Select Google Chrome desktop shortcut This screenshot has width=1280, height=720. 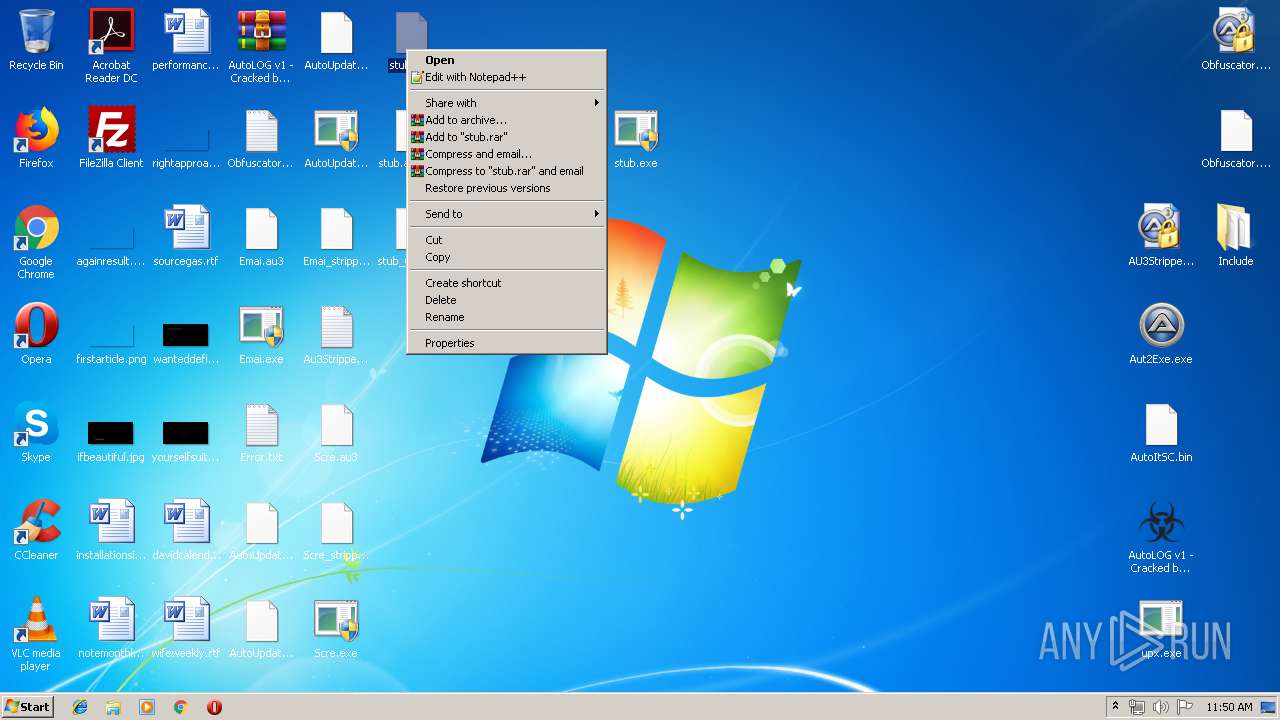(x=36, y=243)
